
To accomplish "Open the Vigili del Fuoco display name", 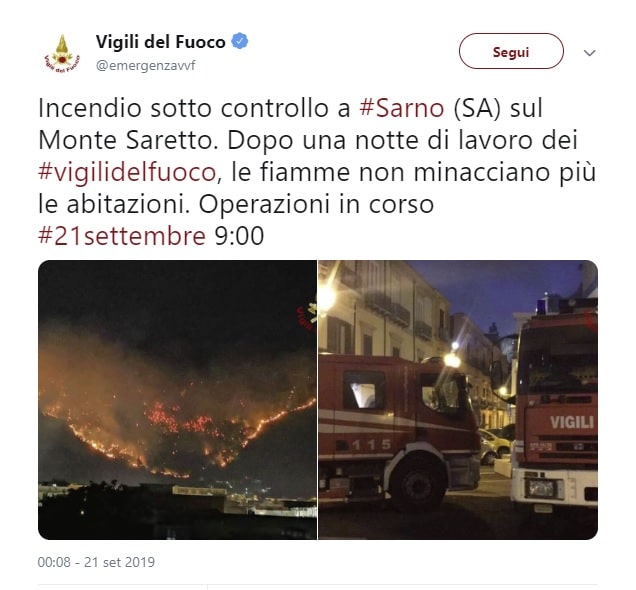I will 161,42.
